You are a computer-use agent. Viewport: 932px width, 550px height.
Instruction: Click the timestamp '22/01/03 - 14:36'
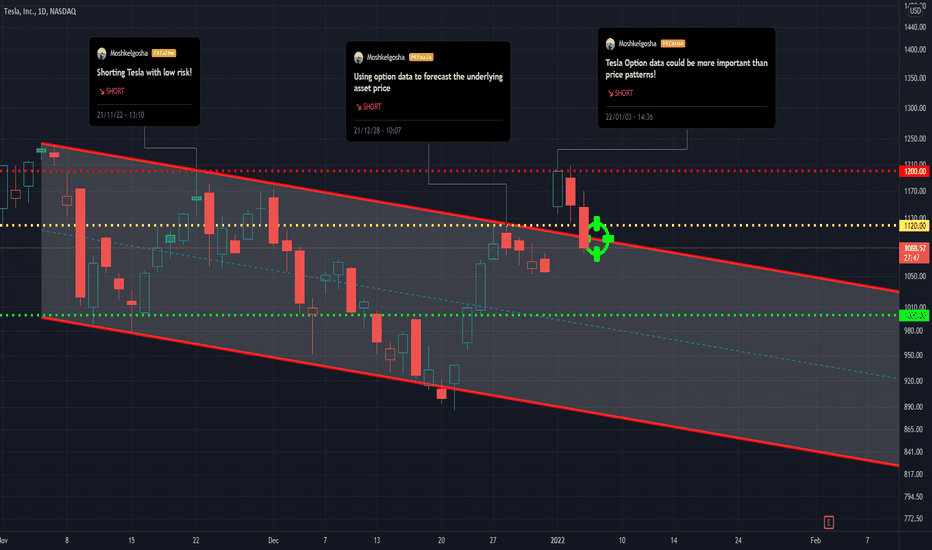pos(629,117)
